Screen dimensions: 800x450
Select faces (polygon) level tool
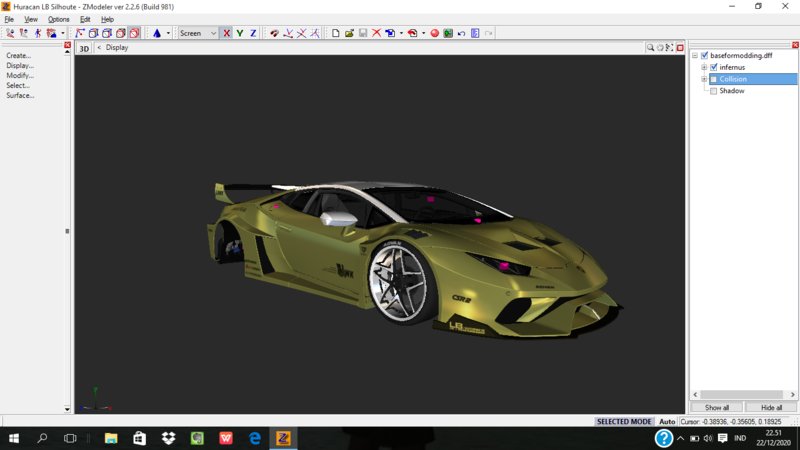pos(107,33)
